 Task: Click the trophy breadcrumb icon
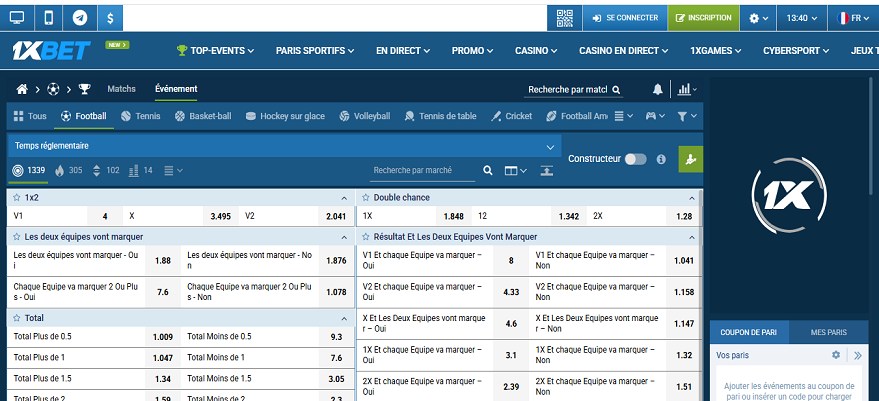pos(84,89)
